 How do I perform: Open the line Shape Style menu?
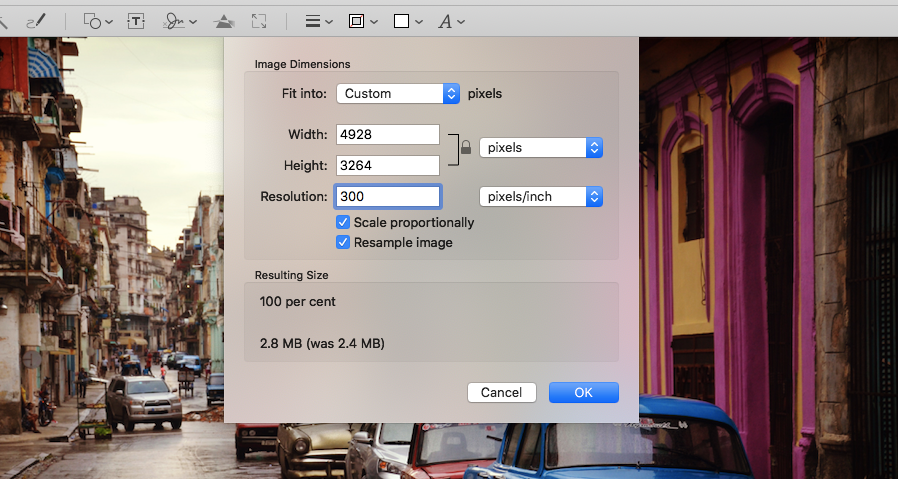pyautogui.click(x=319, y=20)
